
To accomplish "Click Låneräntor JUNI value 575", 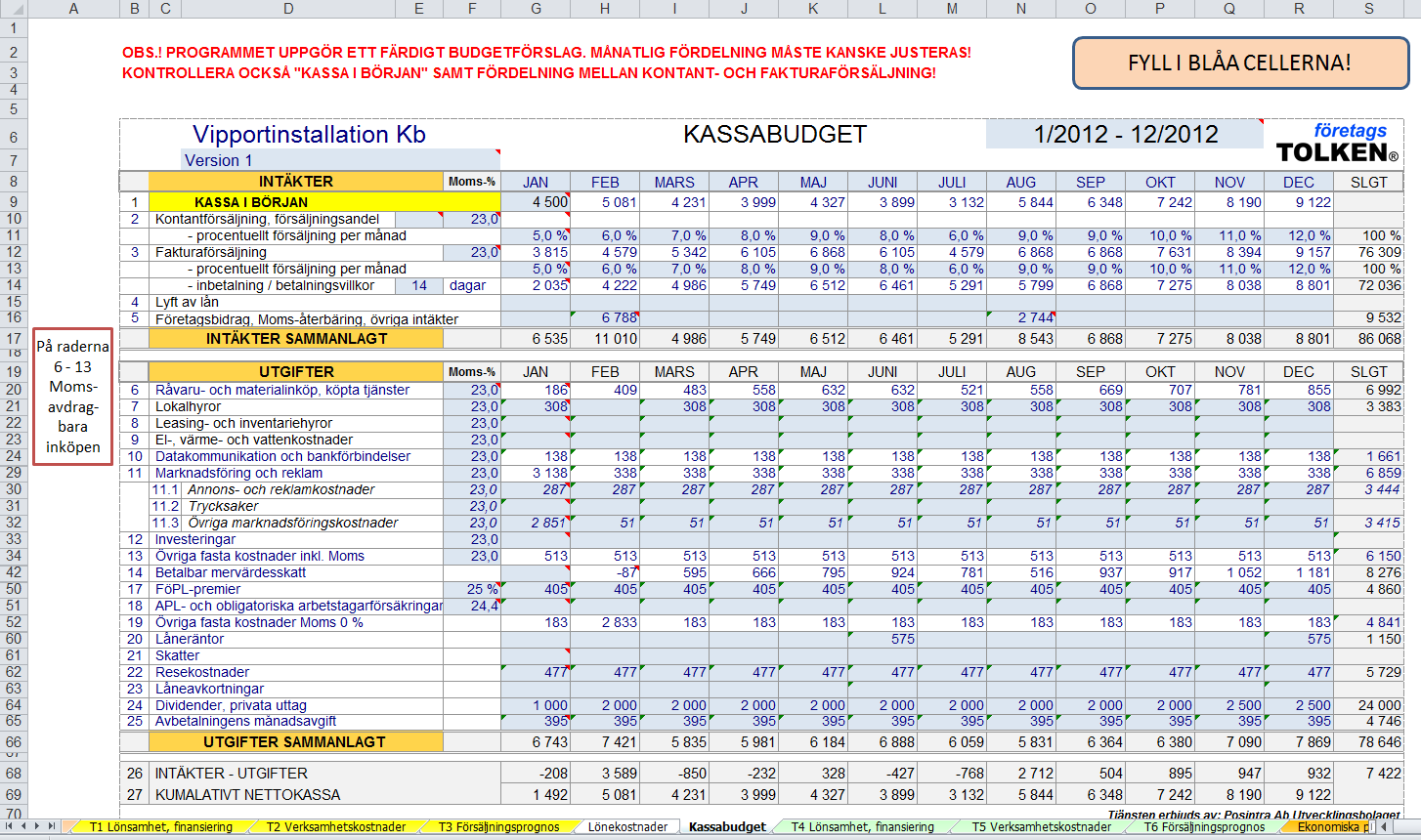I will tap(883, 639).
